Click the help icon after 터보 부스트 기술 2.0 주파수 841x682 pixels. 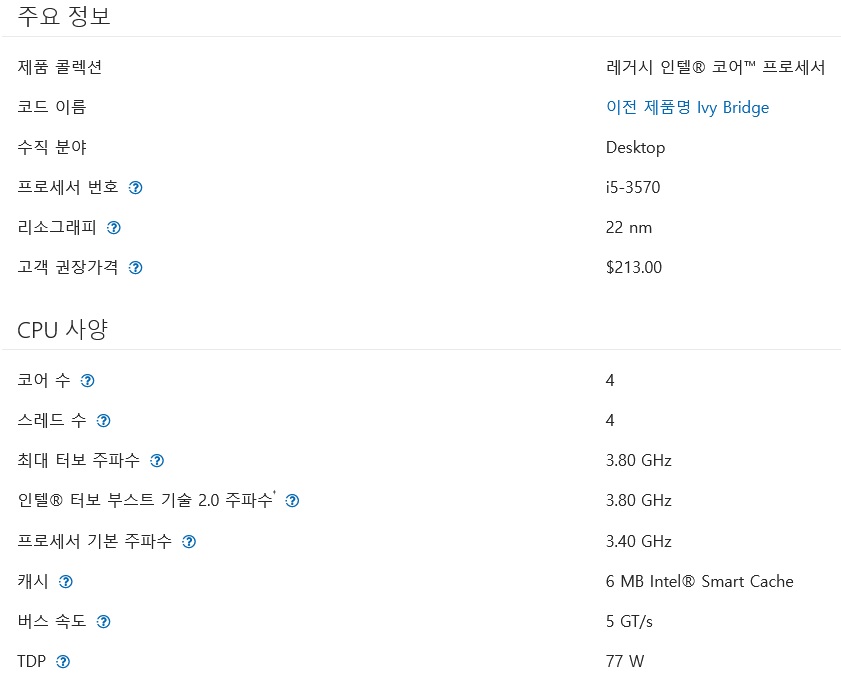tap(292, 501)
